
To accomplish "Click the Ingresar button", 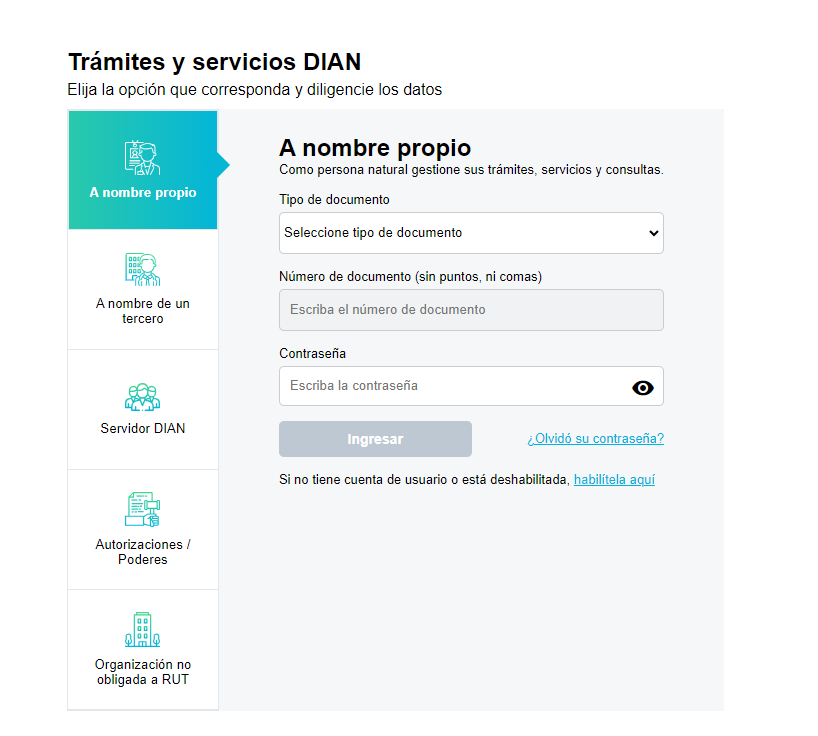I will tap(375, 439).
